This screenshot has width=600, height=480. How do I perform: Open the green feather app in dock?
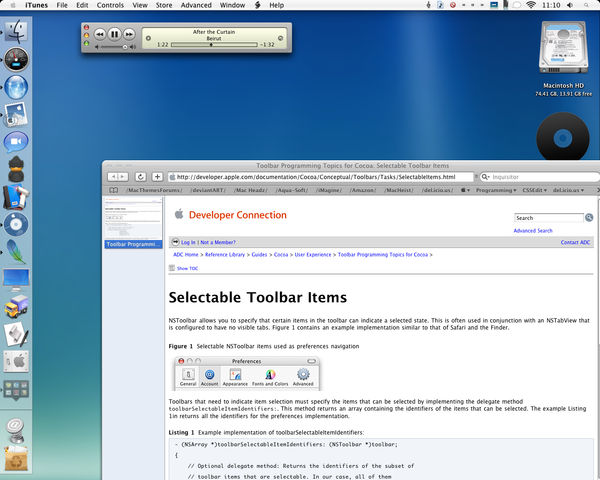pyautogui.click(x=16, y=251)
